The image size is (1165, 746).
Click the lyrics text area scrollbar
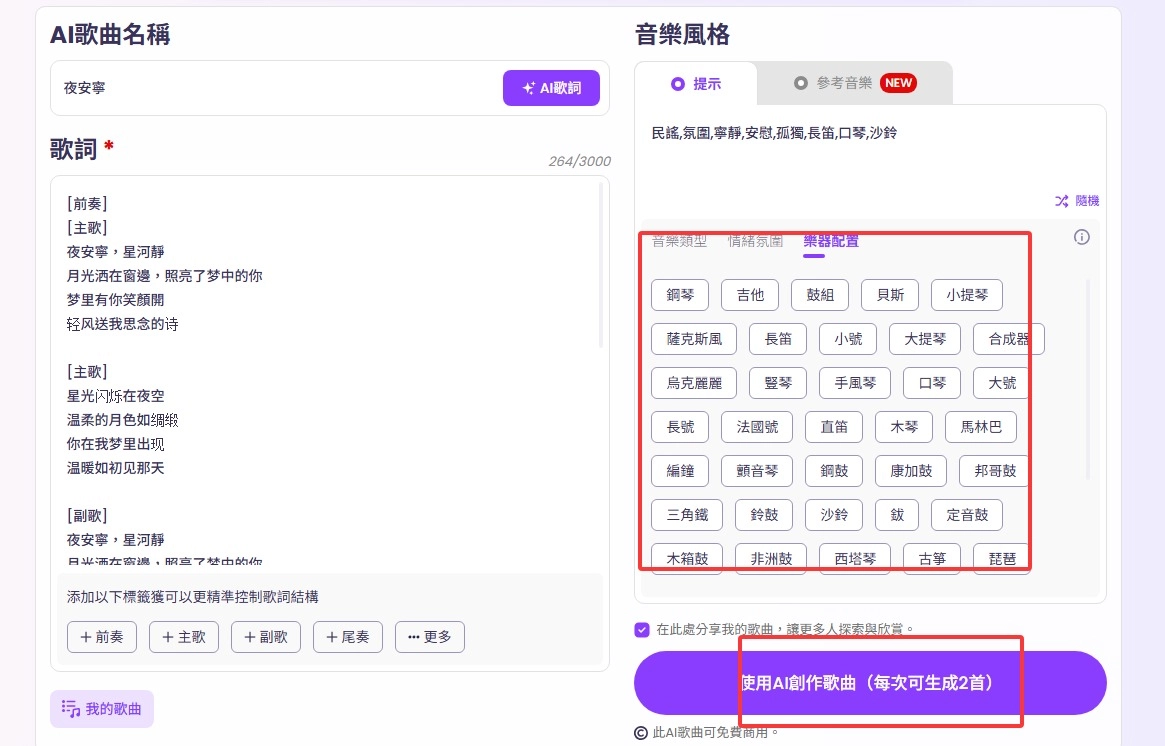point(601,265)
